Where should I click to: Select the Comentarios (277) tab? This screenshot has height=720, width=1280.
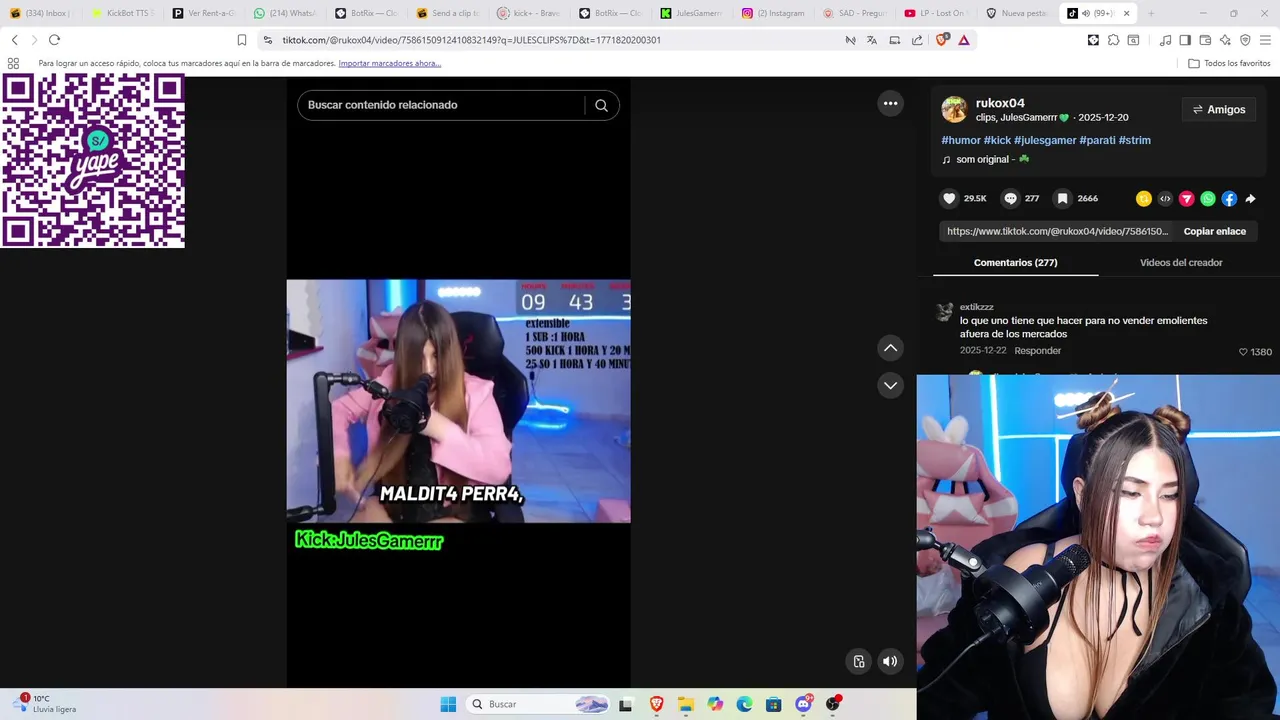point(1015,262)
